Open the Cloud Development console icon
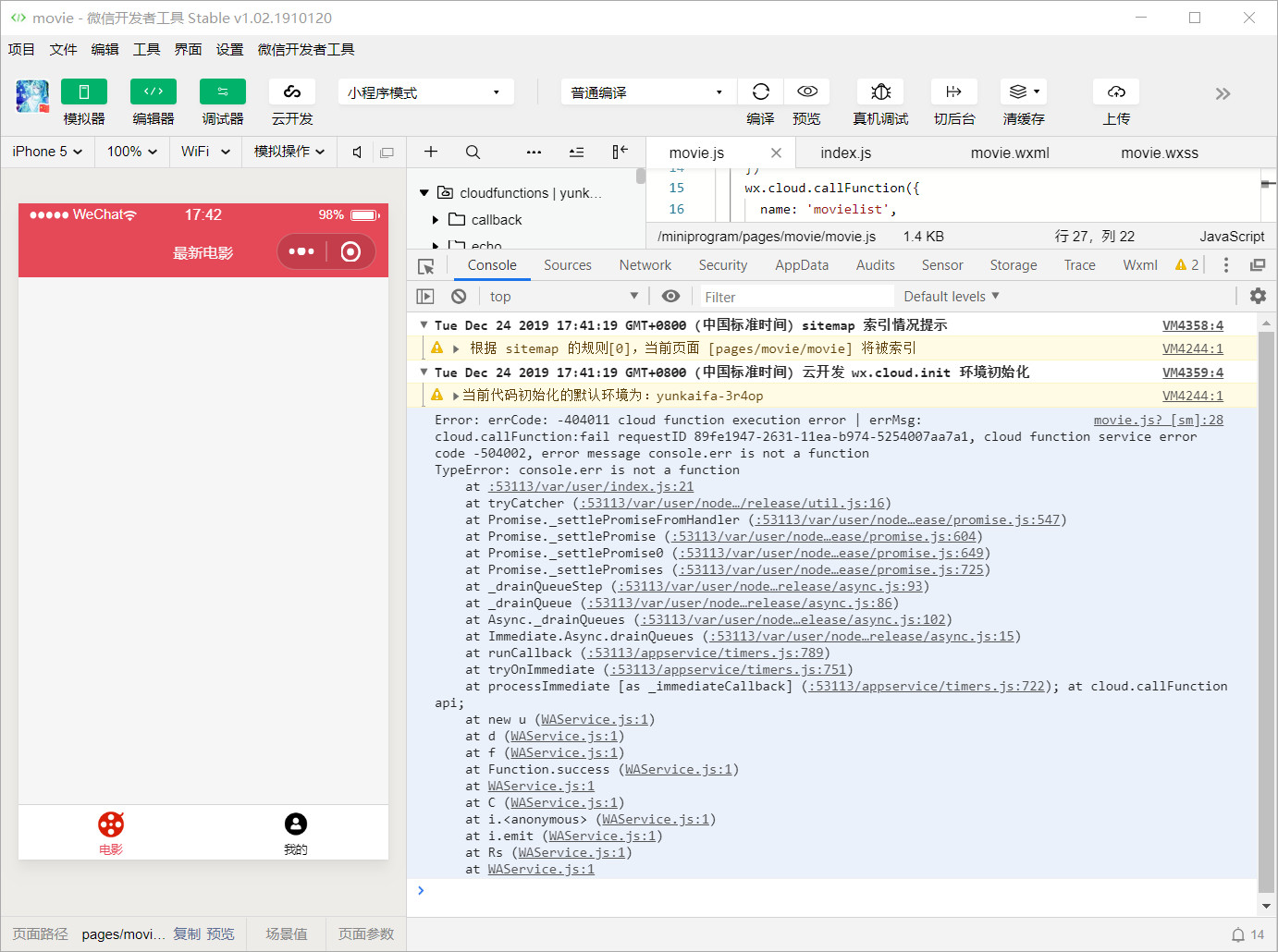 click(x=292, y=92)
